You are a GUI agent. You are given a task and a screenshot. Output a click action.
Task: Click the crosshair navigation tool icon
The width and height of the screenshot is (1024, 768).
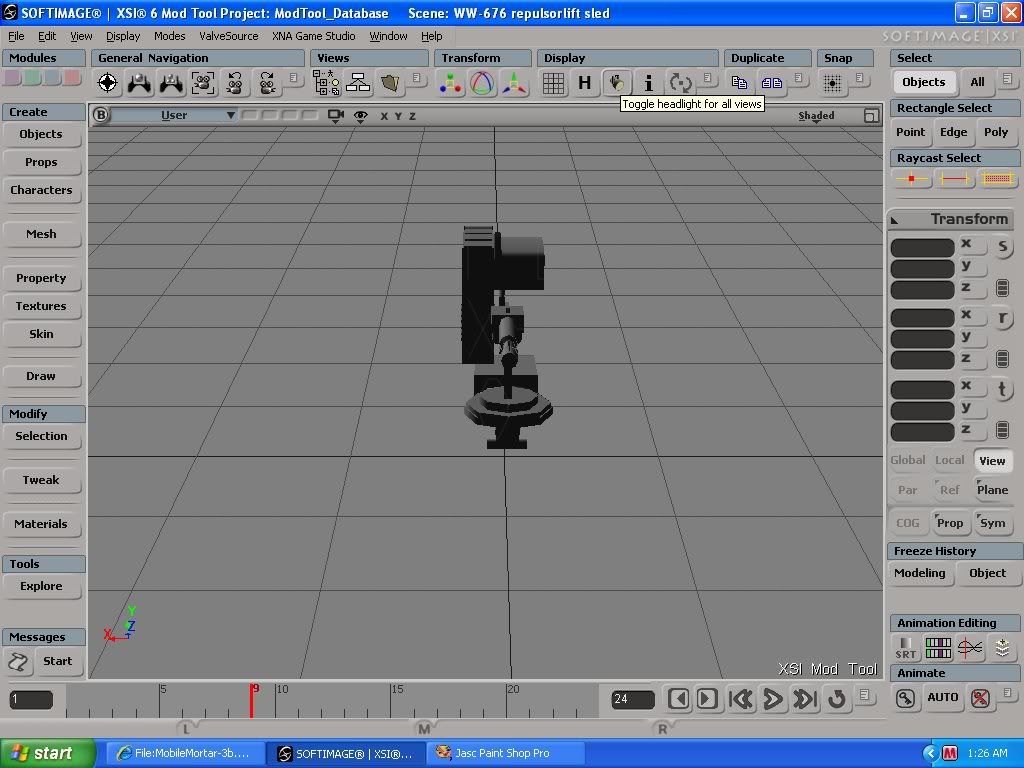click(x=108, y=83)
